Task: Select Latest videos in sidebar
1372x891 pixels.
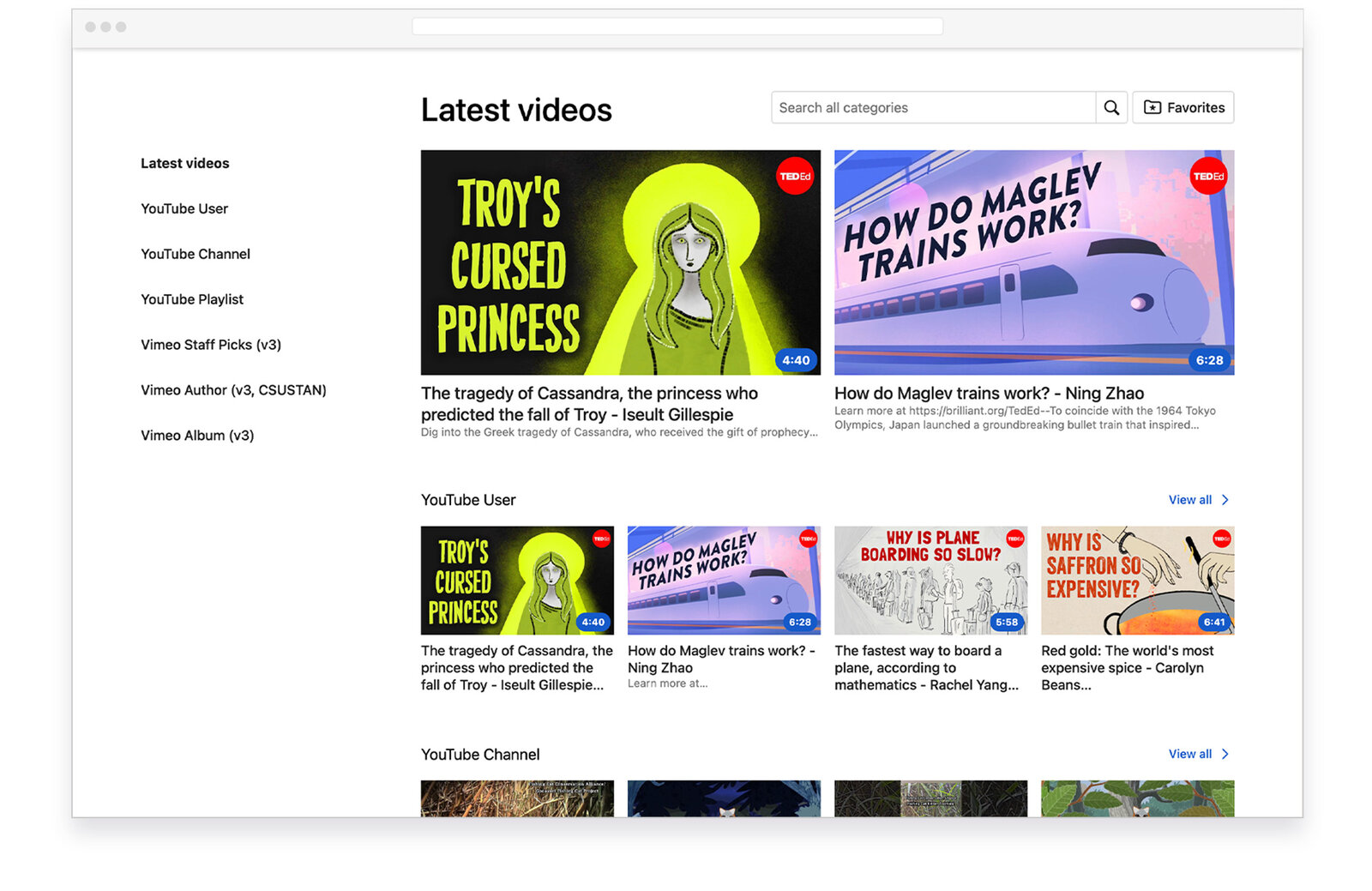Action: 185,163
